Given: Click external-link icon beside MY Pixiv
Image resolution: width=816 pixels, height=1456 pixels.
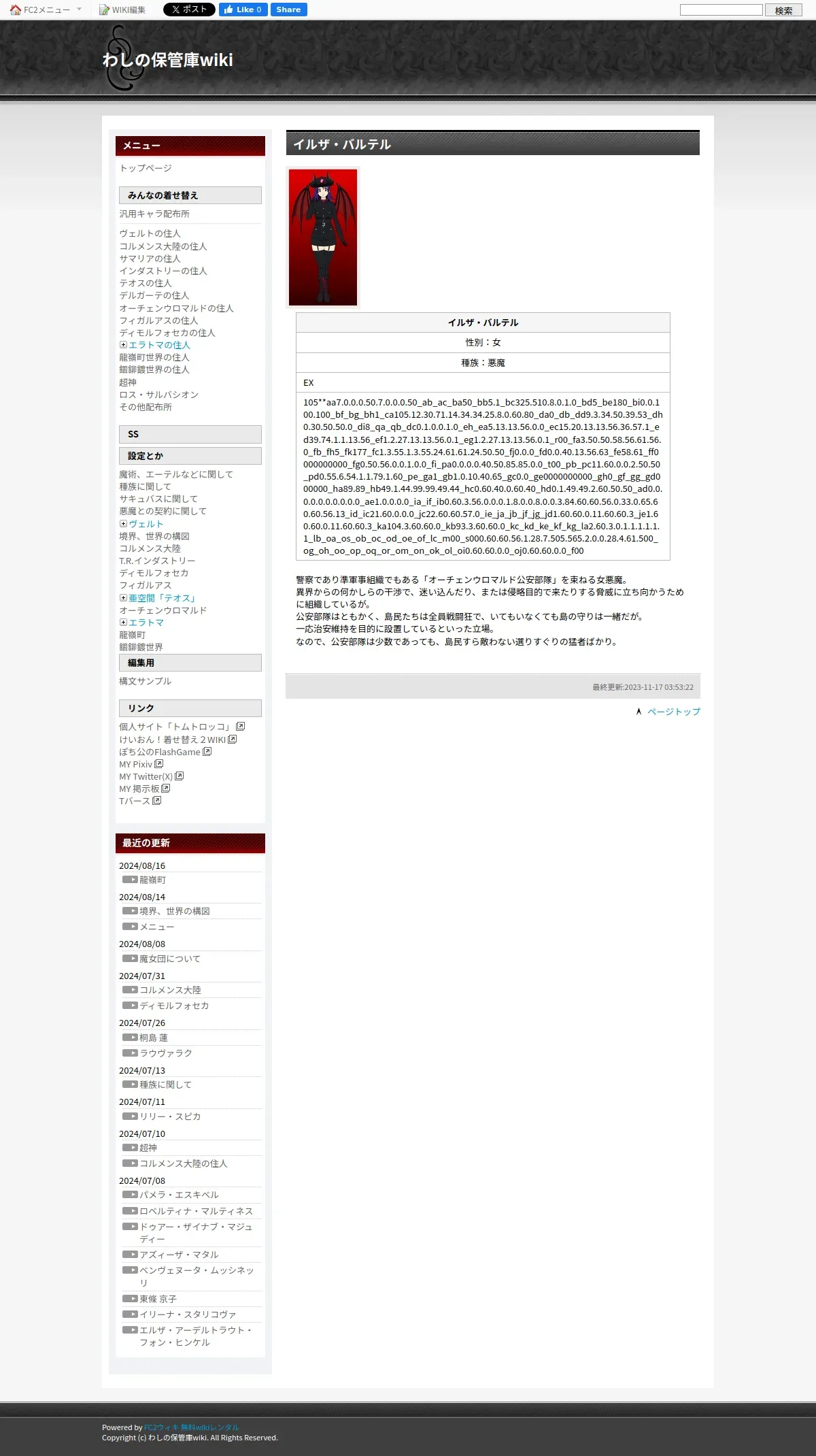Looking at the screenshot, I should 158,764.
